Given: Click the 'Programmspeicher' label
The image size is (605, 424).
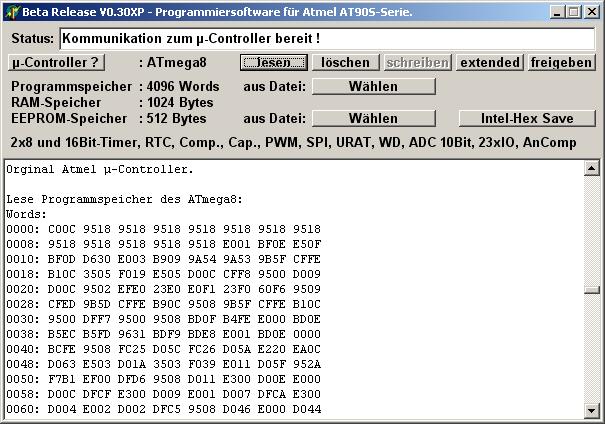Looking at the screenshot, I should click(71, 87).
